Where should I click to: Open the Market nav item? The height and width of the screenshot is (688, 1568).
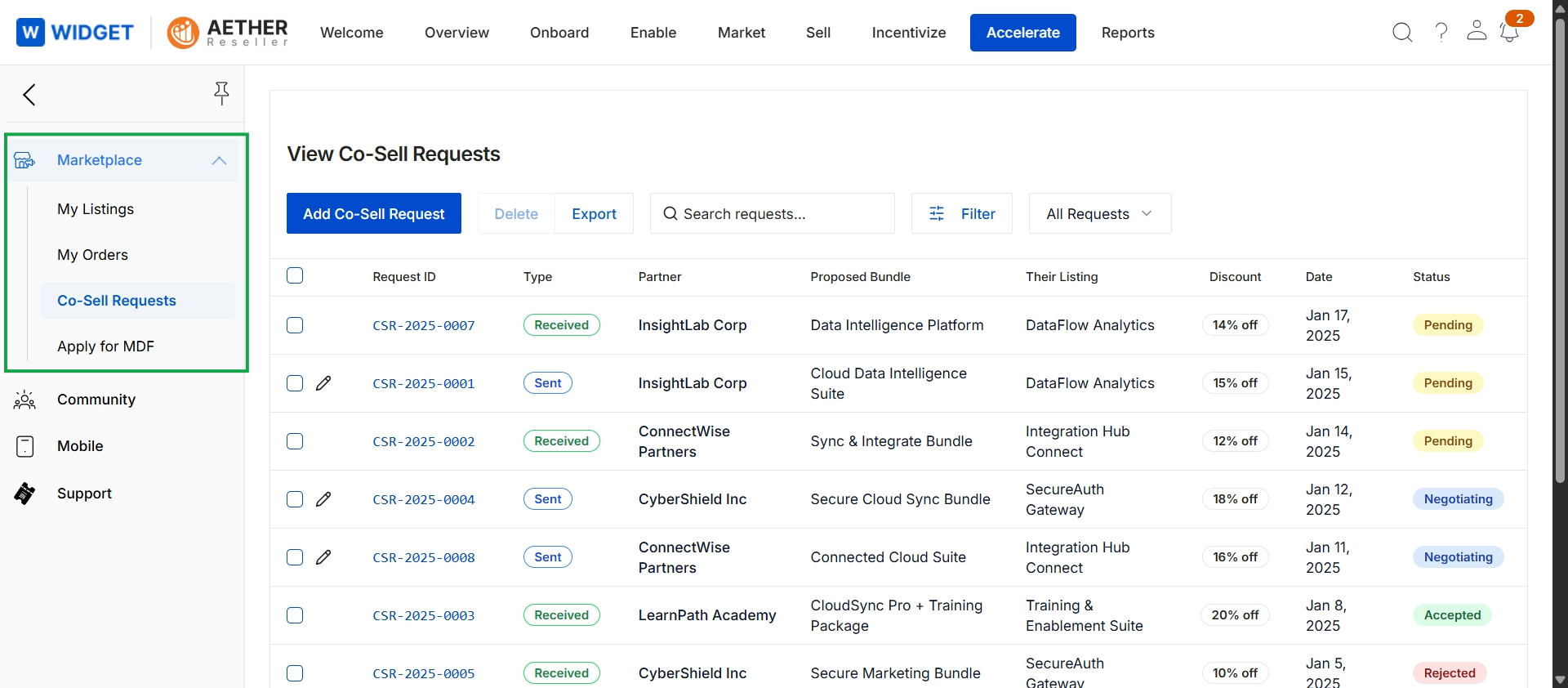[x=742, y=33]
